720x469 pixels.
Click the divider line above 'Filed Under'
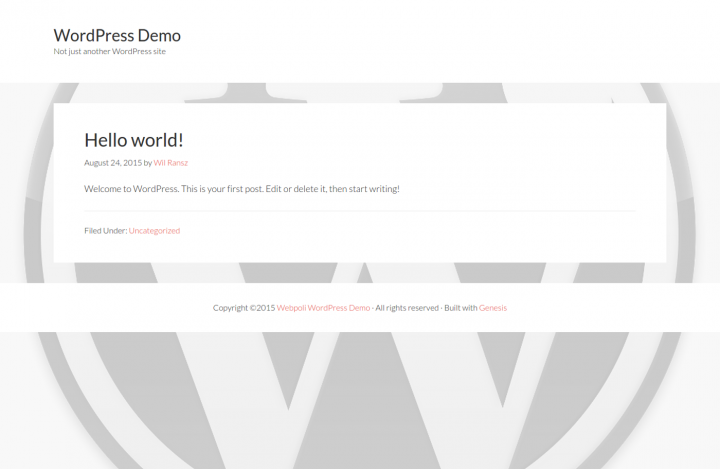(359, 211)
